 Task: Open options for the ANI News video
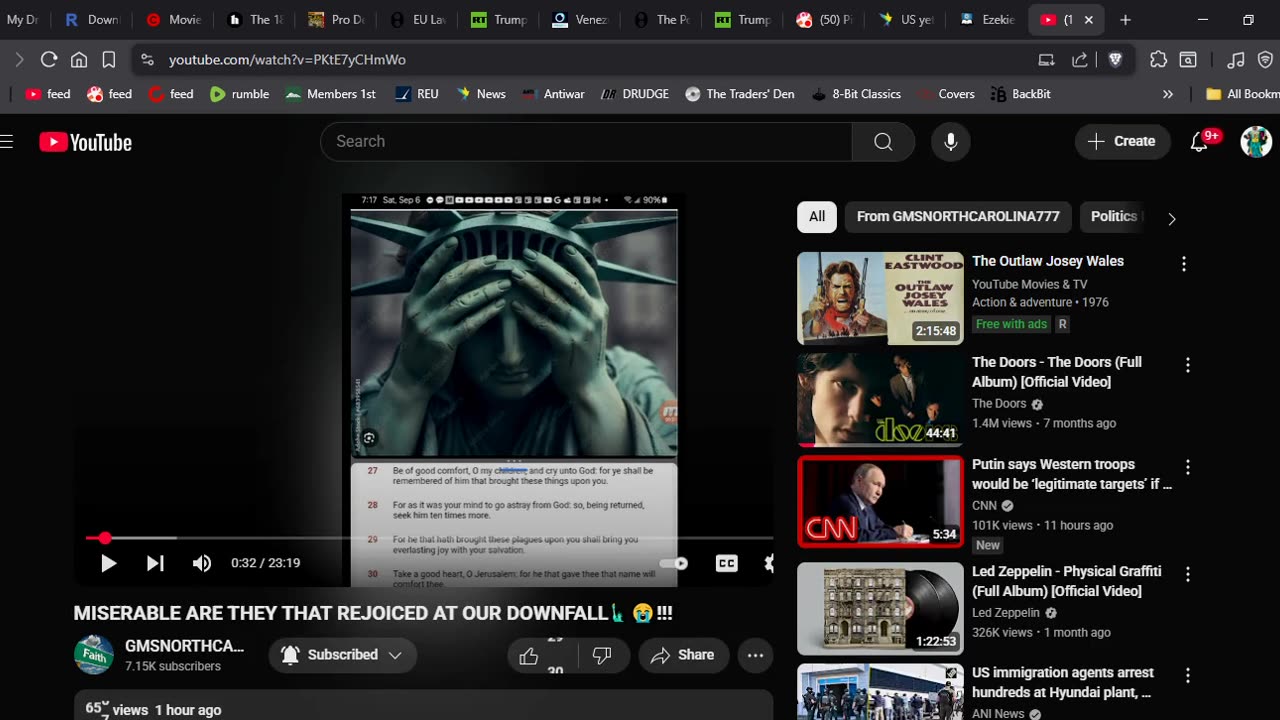click(x=1188, y=676)
